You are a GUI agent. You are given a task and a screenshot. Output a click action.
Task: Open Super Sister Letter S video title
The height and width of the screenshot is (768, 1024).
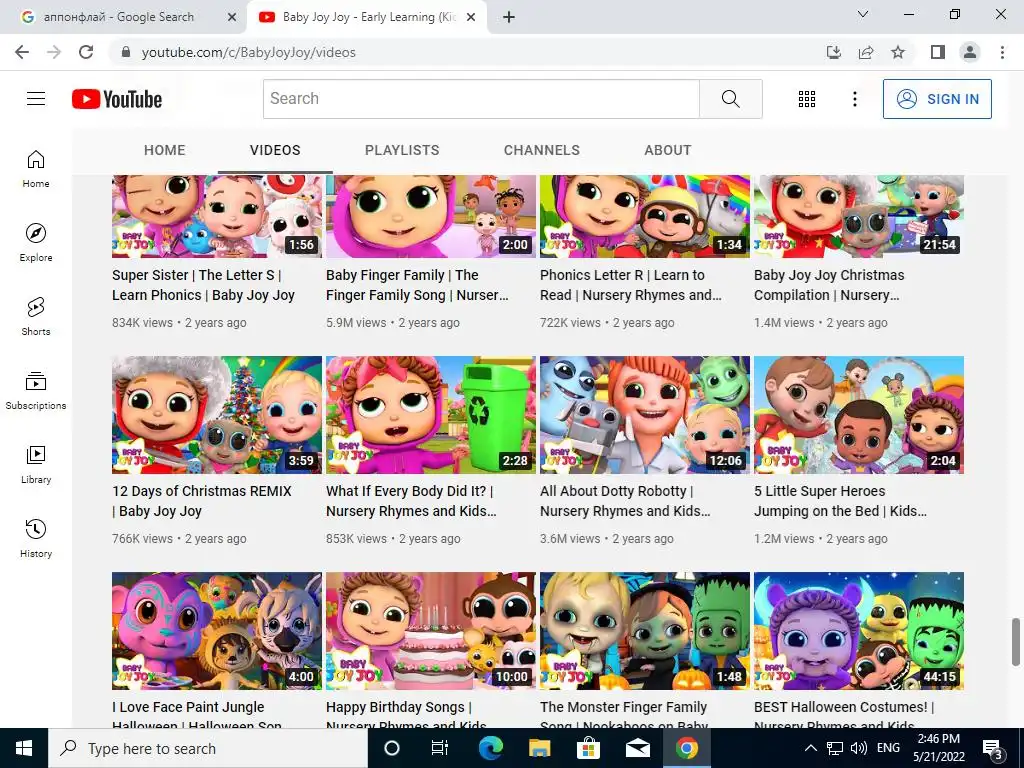tap(203, 285)
